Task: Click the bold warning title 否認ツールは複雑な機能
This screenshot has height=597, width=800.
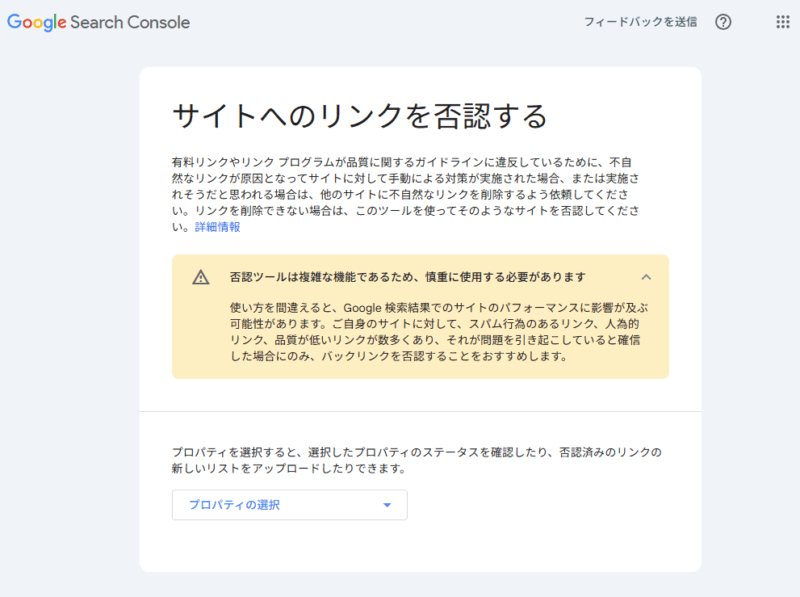Action: tap(407, 277)
